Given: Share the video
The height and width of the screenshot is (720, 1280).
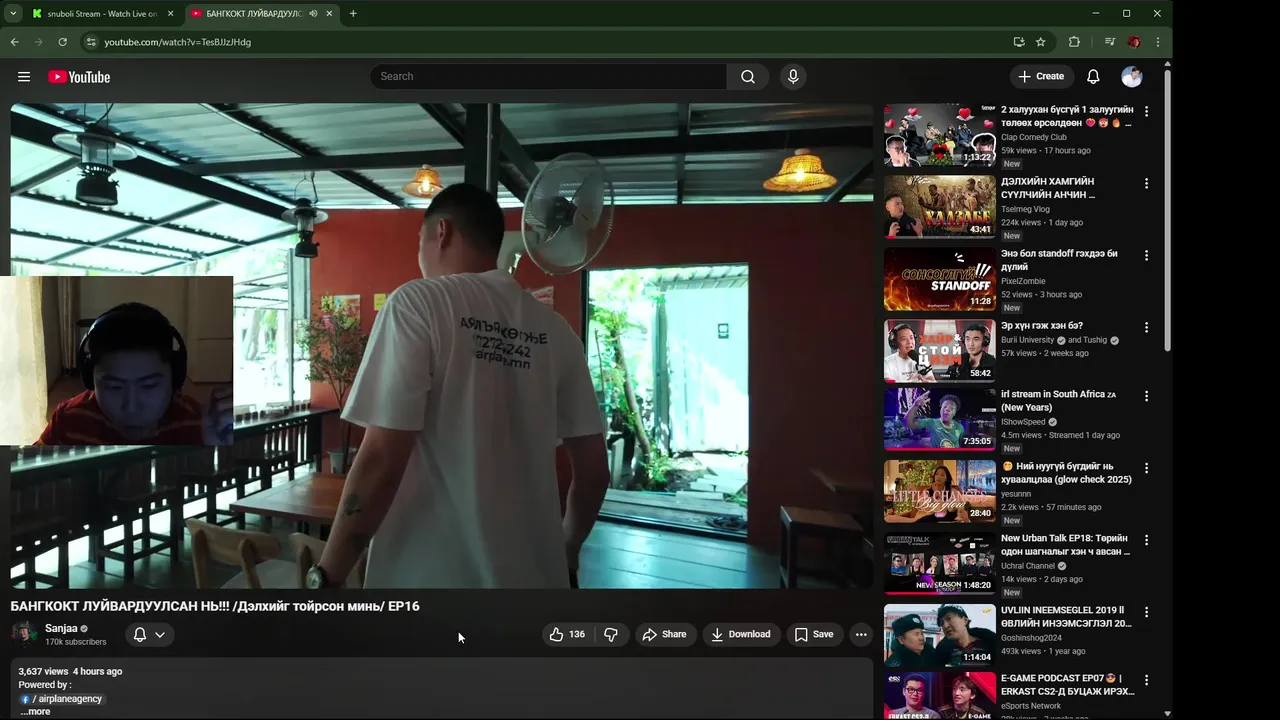Looking at the screenshot, I should tap(664, 634).
